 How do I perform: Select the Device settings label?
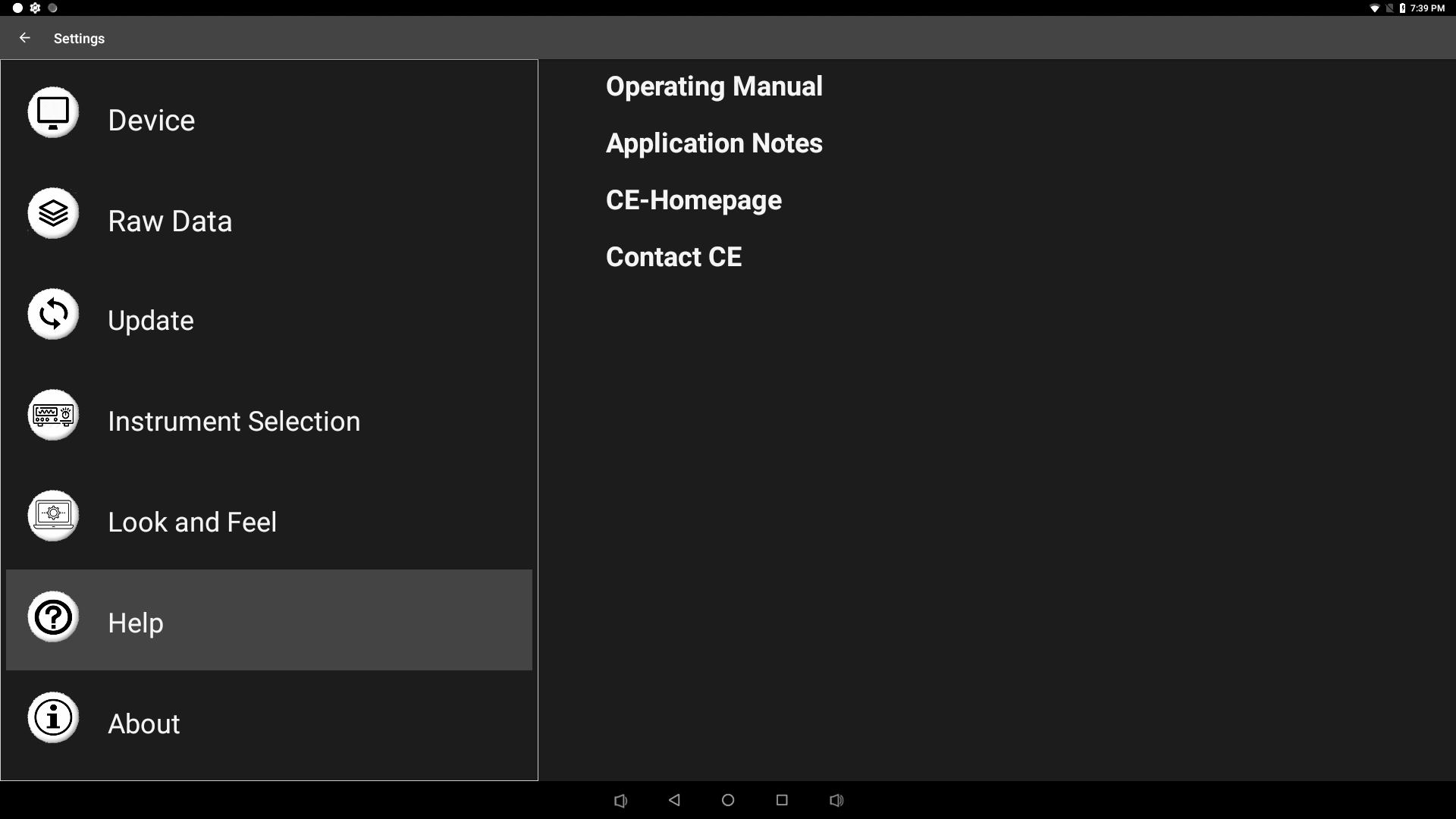[151, 121]
